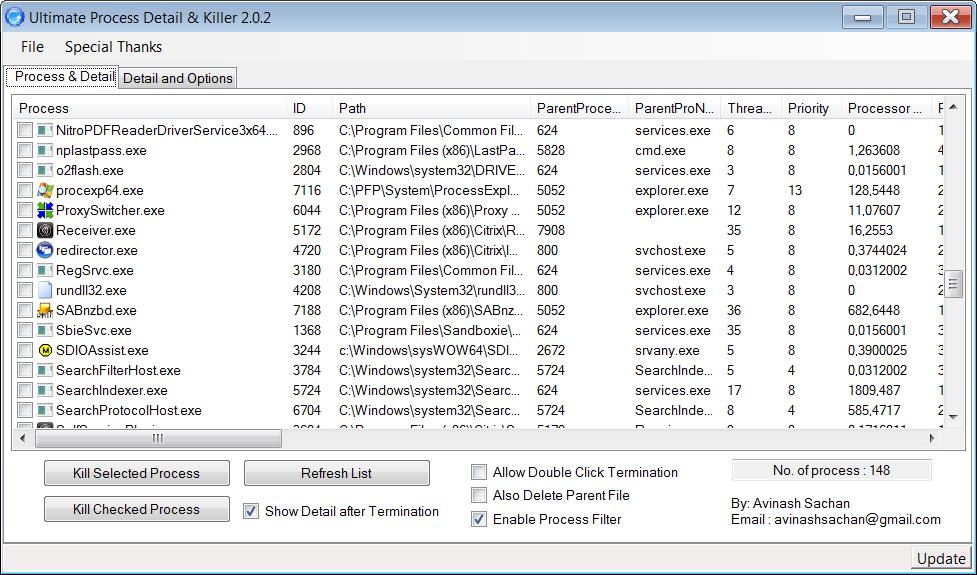
Task: Sort by the Path column header
Action: pos(431,108)
